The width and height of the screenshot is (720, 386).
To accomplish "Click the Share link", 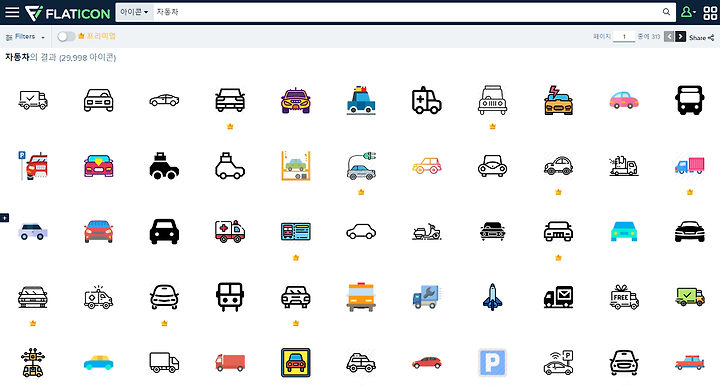I will click(x=702, y=38).
